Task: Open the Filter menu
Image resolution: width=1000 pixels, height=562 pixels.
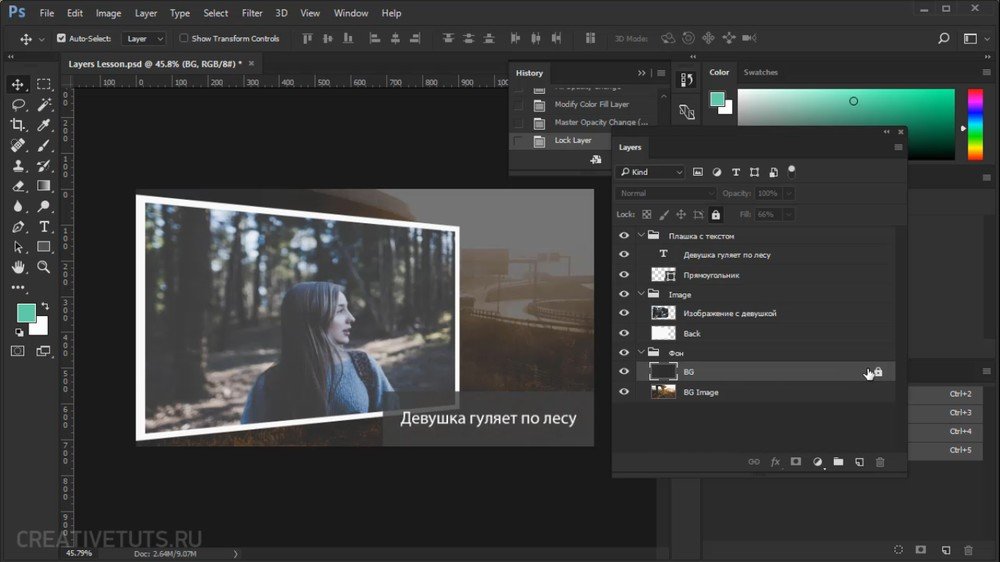Action: click(x=252, y=13)
